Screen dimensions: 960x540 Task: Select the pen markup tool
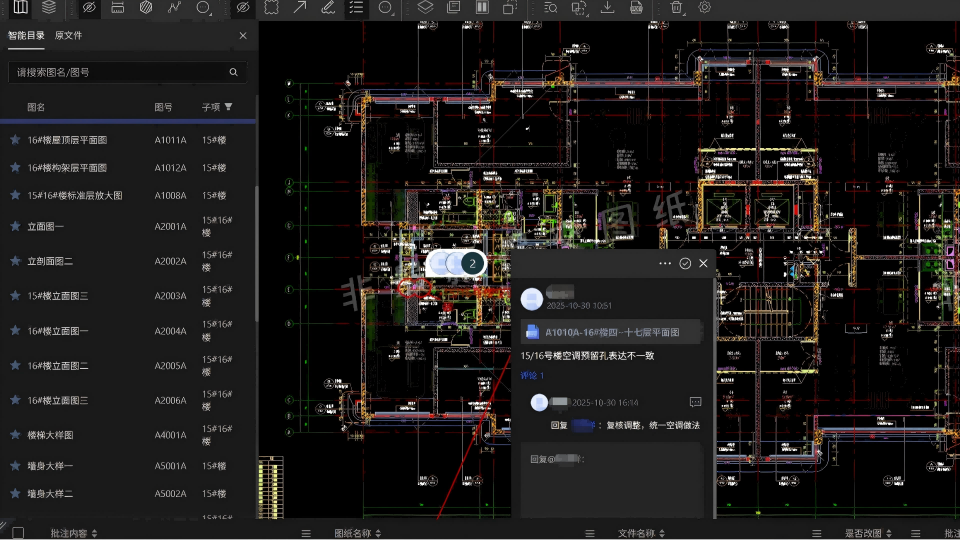tap(328, 7)
